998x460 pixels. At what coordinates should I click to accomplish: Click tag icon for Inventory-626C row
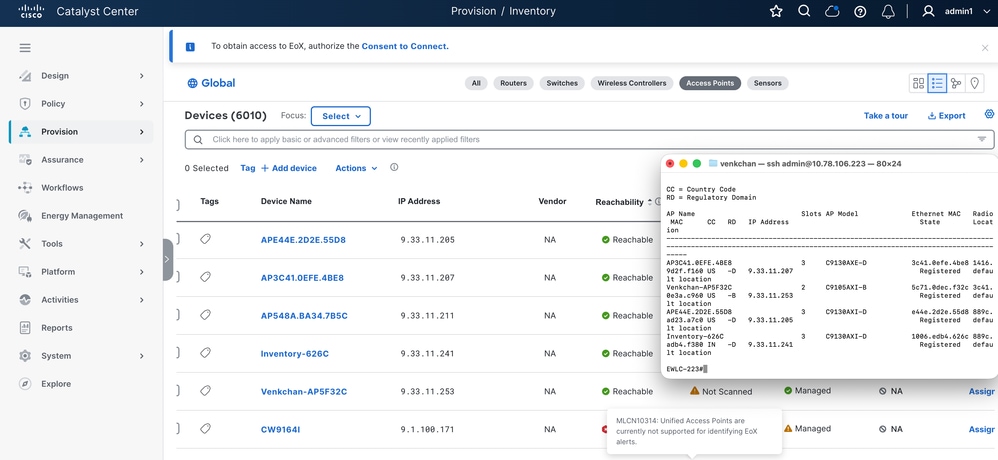(x=205, y=352)
